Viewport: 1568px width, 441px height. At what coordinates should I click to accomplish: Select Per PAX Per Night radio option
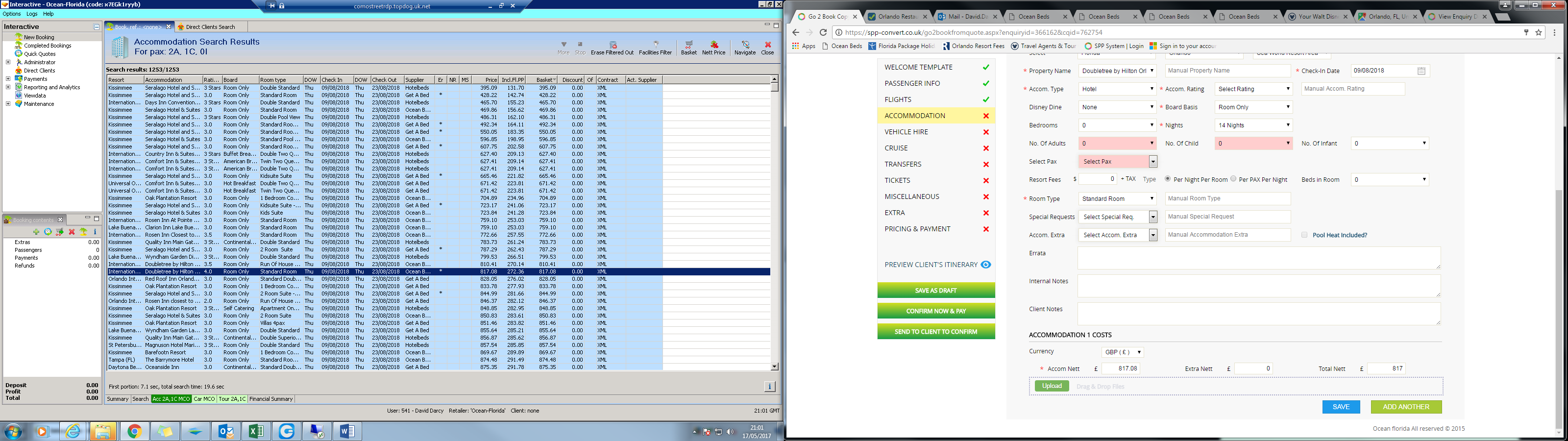tap(1233, 179)
